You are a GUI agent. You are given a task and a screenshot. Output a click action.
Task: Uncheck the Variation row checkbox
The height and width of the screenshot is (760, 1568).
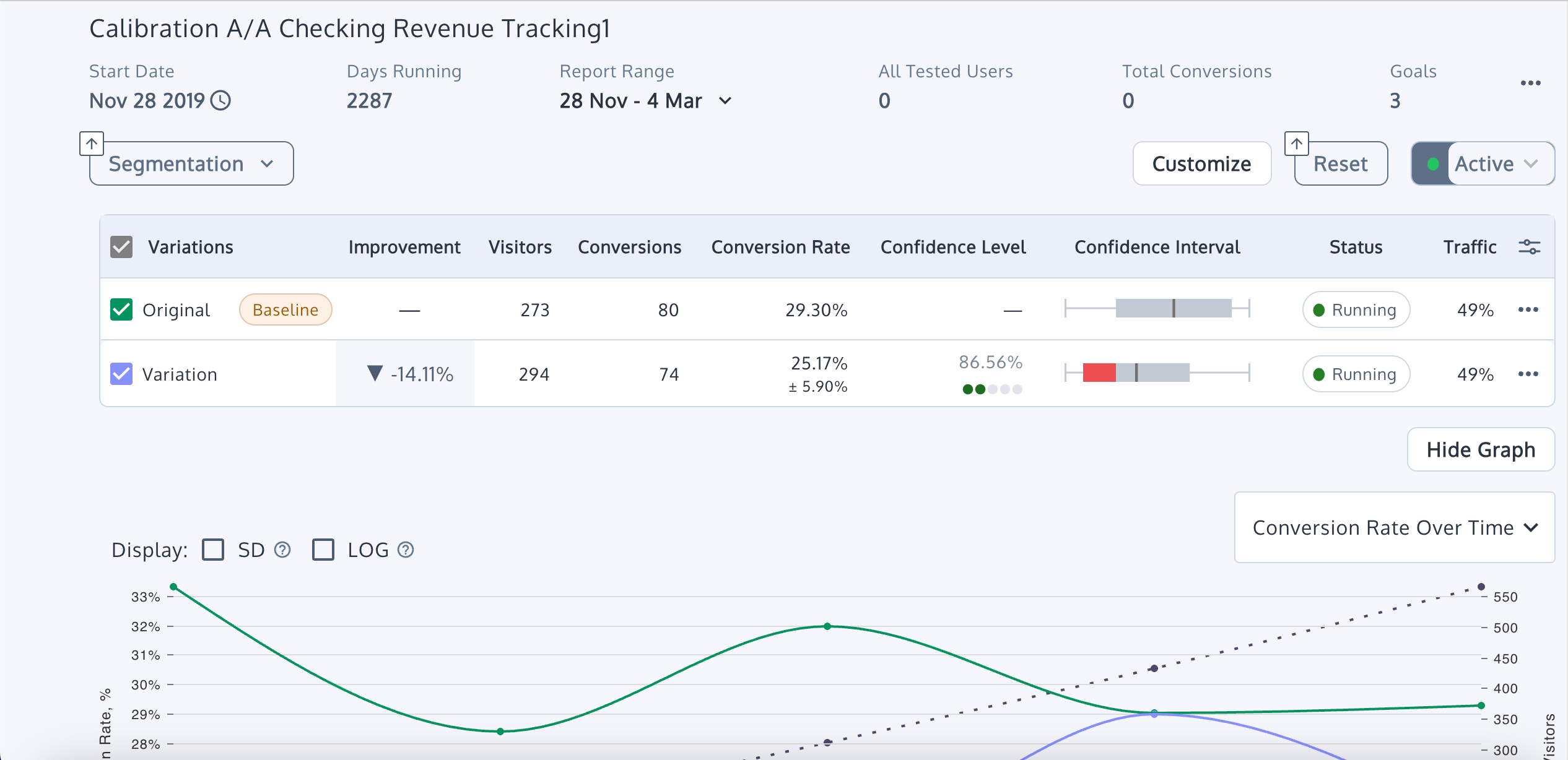(x=121, y=374)
